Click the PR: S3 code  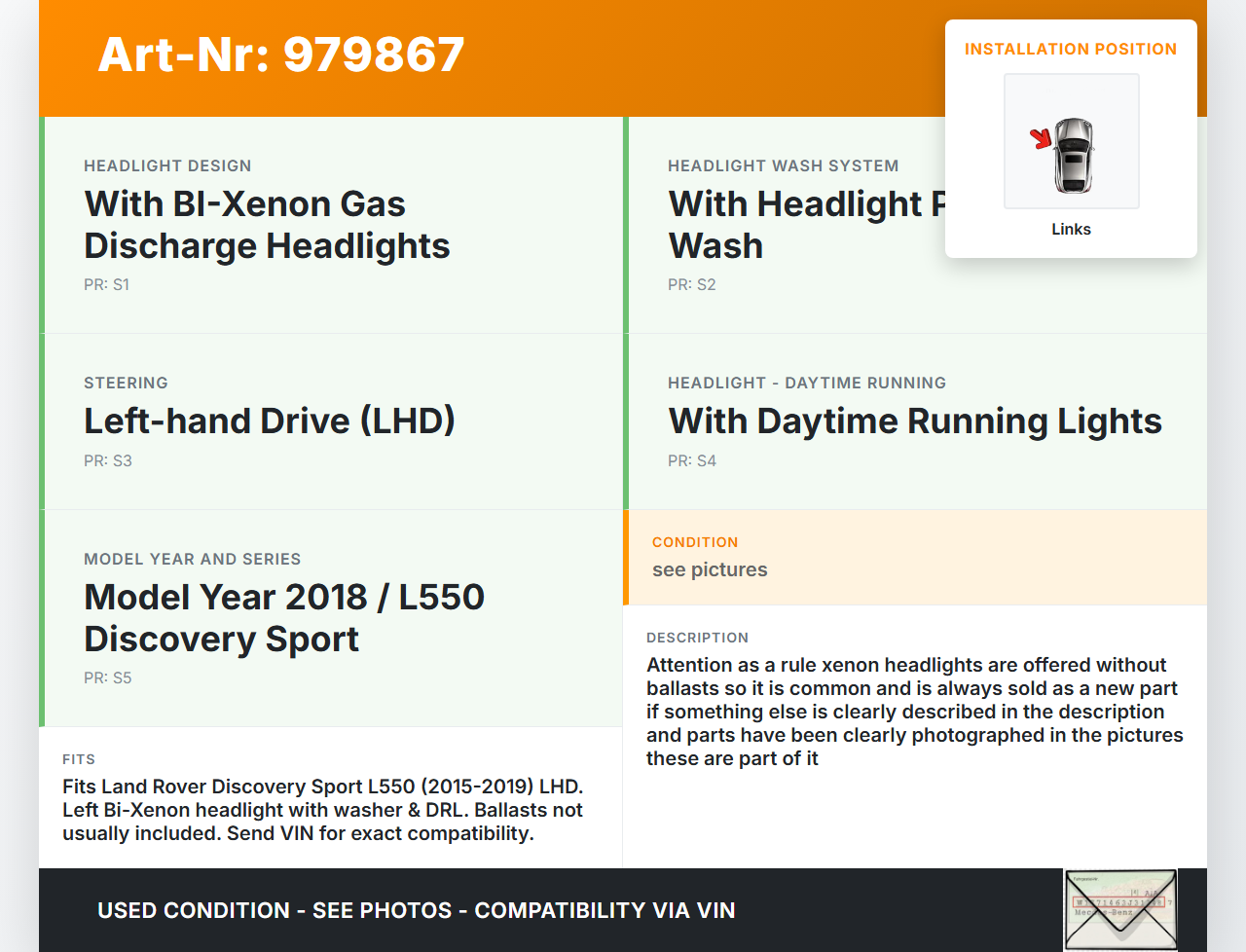(107, 461)
